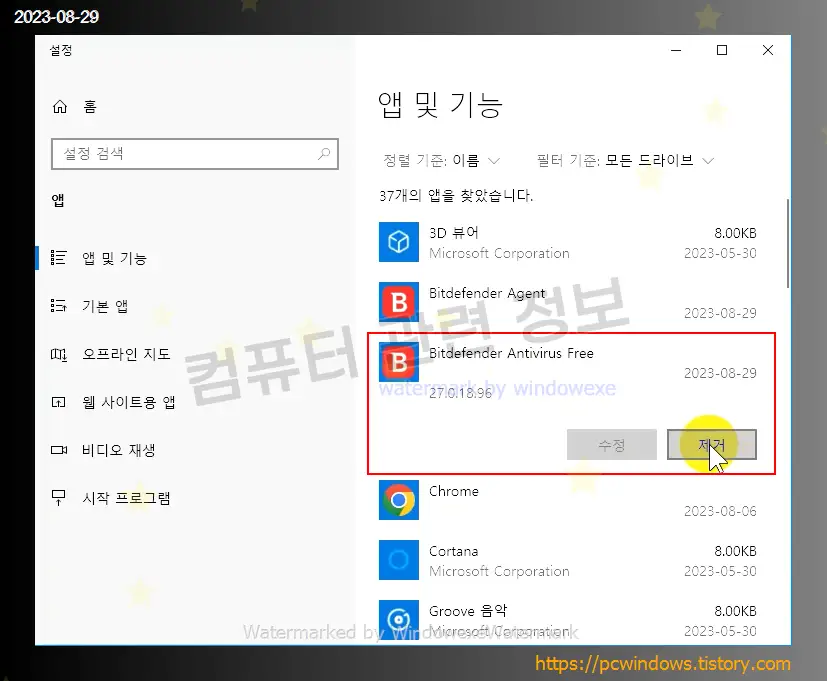Open the 오프라인 지도 section

126,354
